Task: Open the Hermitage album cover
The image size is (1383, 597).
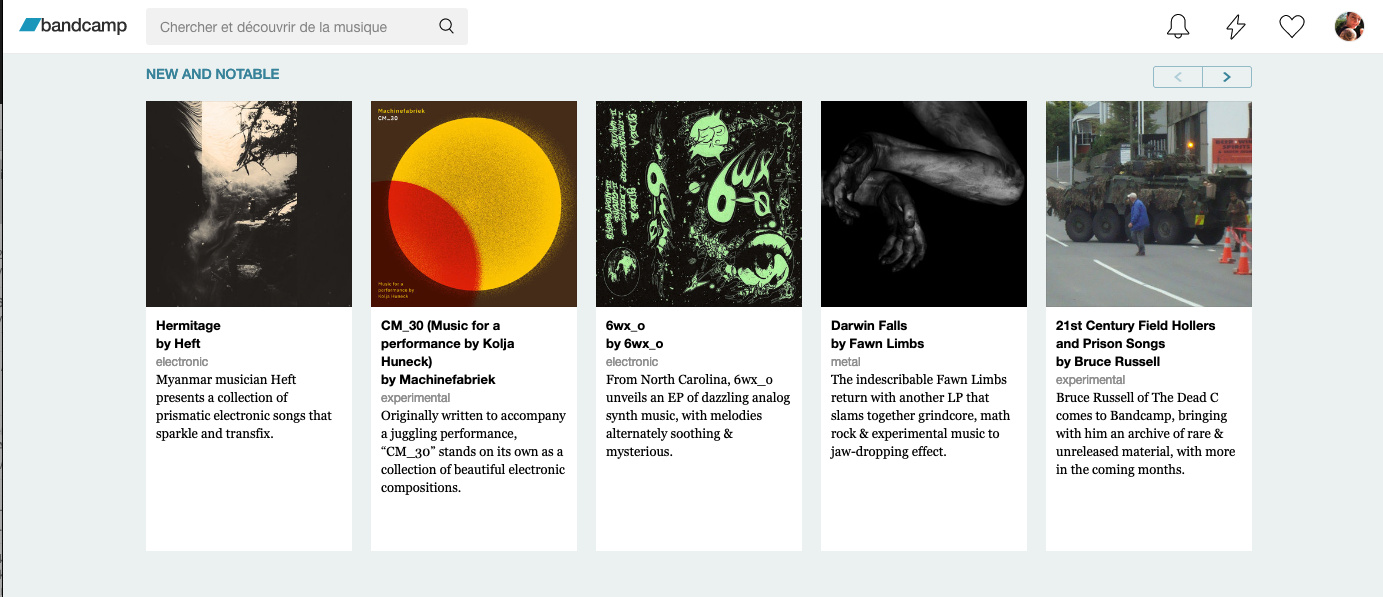Action: coord(249,204)
